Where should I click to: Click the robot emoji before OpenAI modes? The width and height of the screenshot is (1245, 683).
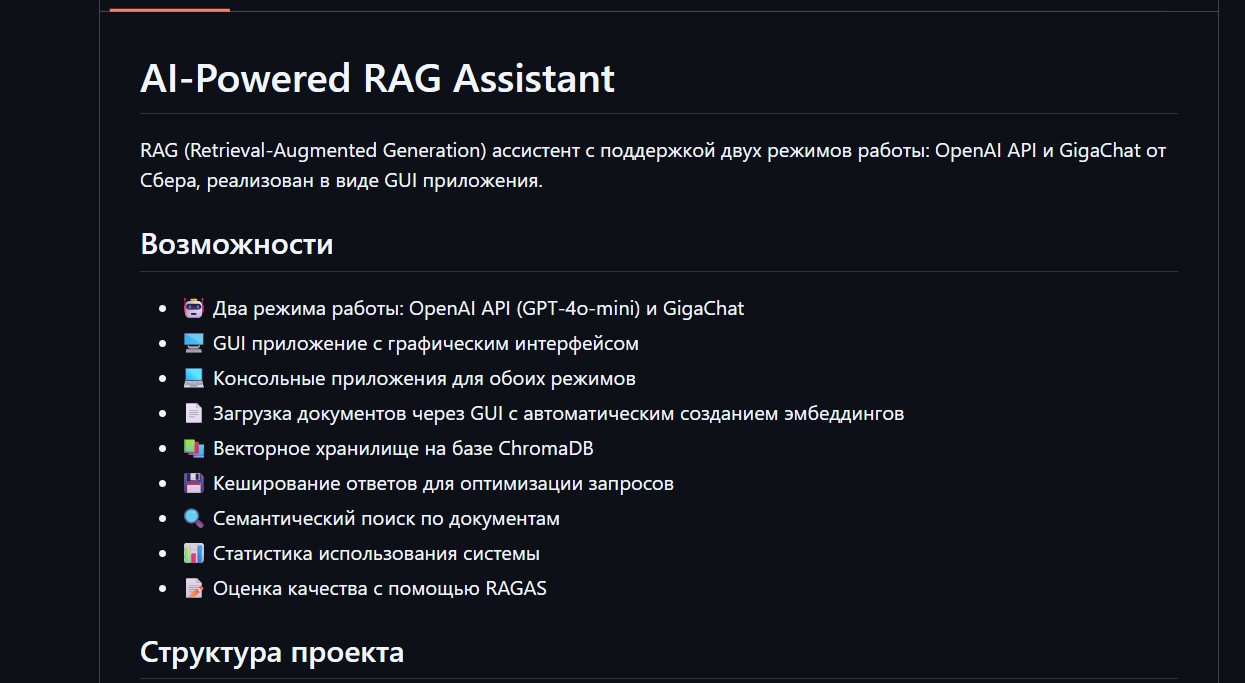tap(194, 308)
